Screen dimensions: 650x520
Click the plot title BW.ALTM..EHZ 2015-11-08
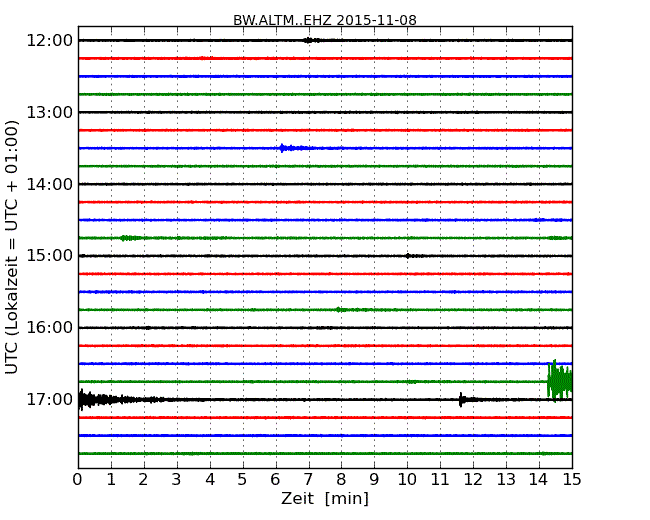click(x=325, y=20)
